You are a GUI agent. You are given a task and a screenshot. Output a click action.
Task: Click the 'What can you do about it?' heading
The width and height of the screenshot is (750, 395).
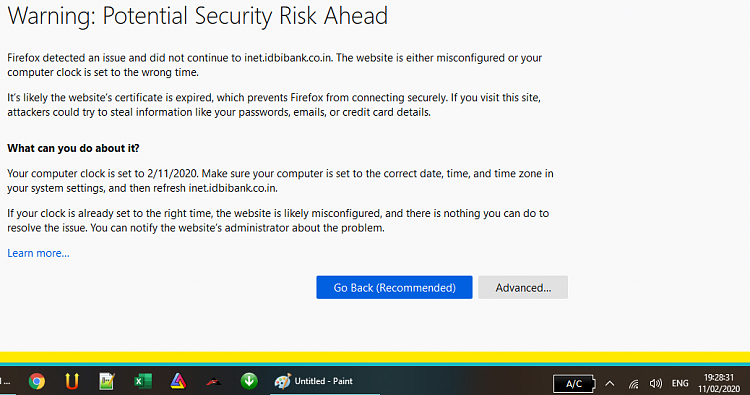73,148
